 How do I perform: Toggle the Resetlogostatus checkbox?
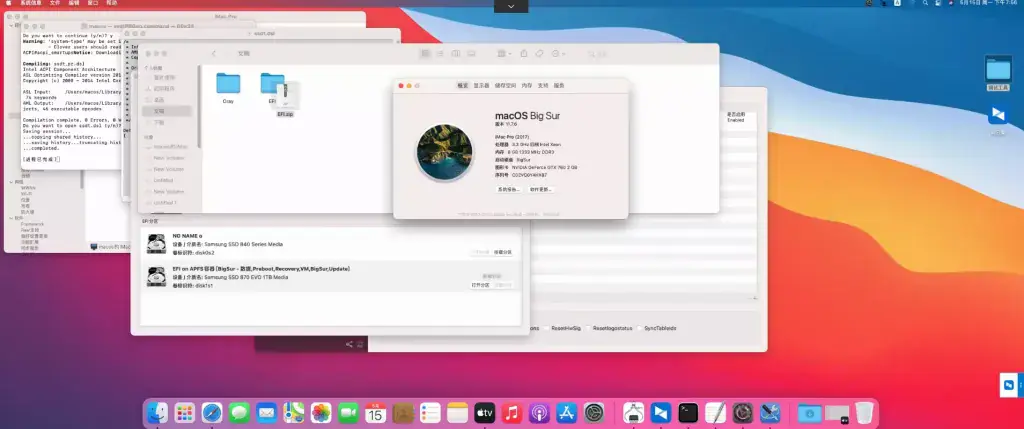click(588, 328)
